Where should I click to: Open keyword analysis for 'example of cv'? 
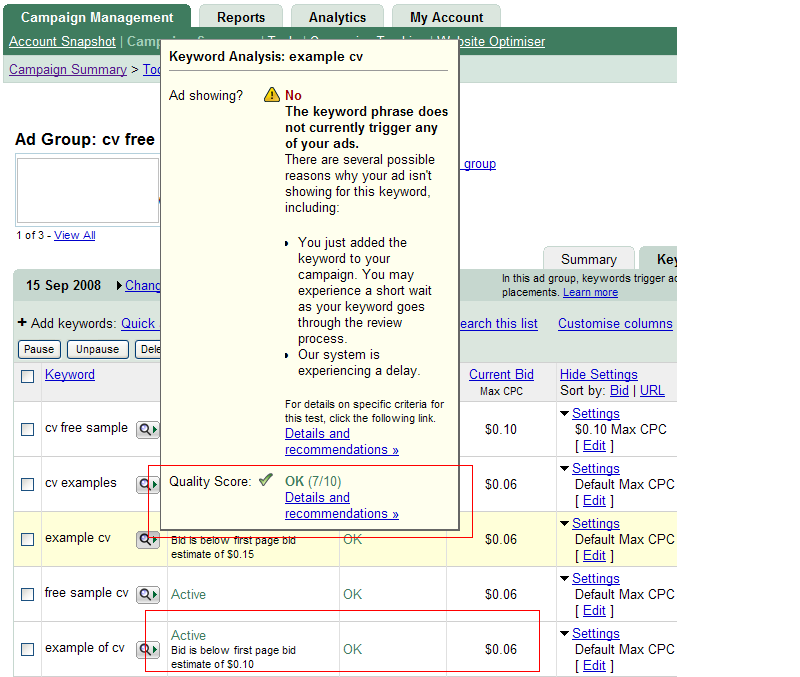[147, 649]
